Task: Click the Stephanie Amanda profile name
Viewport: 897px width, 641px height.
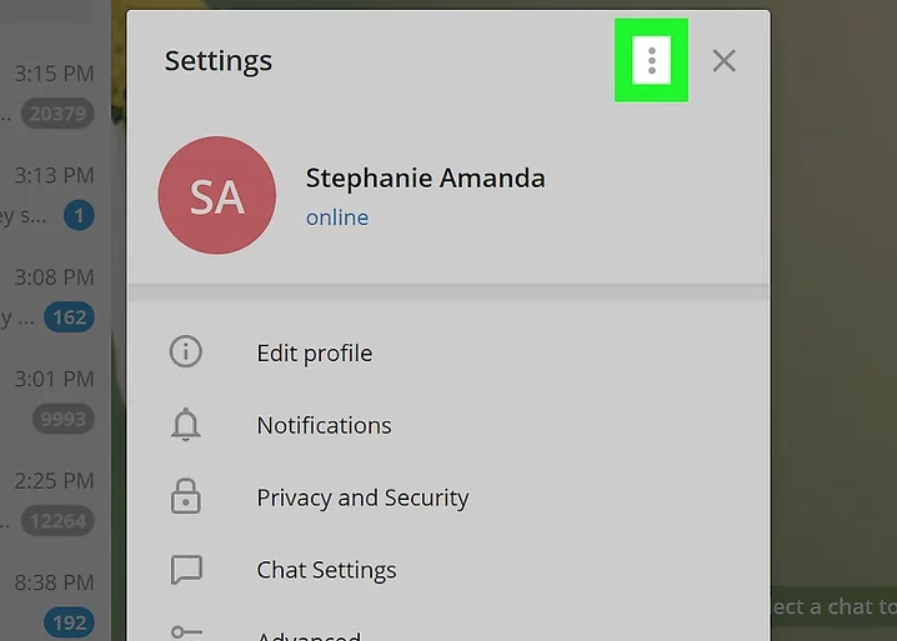Action: (425, 179)
